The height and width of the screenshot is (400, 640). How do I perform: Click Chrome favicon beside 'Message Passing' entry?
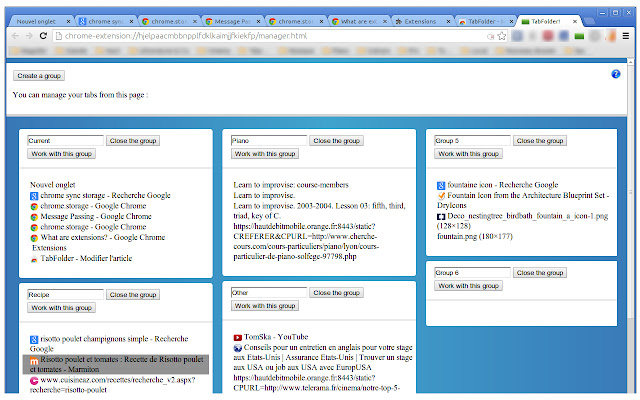pyautogui.click(x=34, y=217)
